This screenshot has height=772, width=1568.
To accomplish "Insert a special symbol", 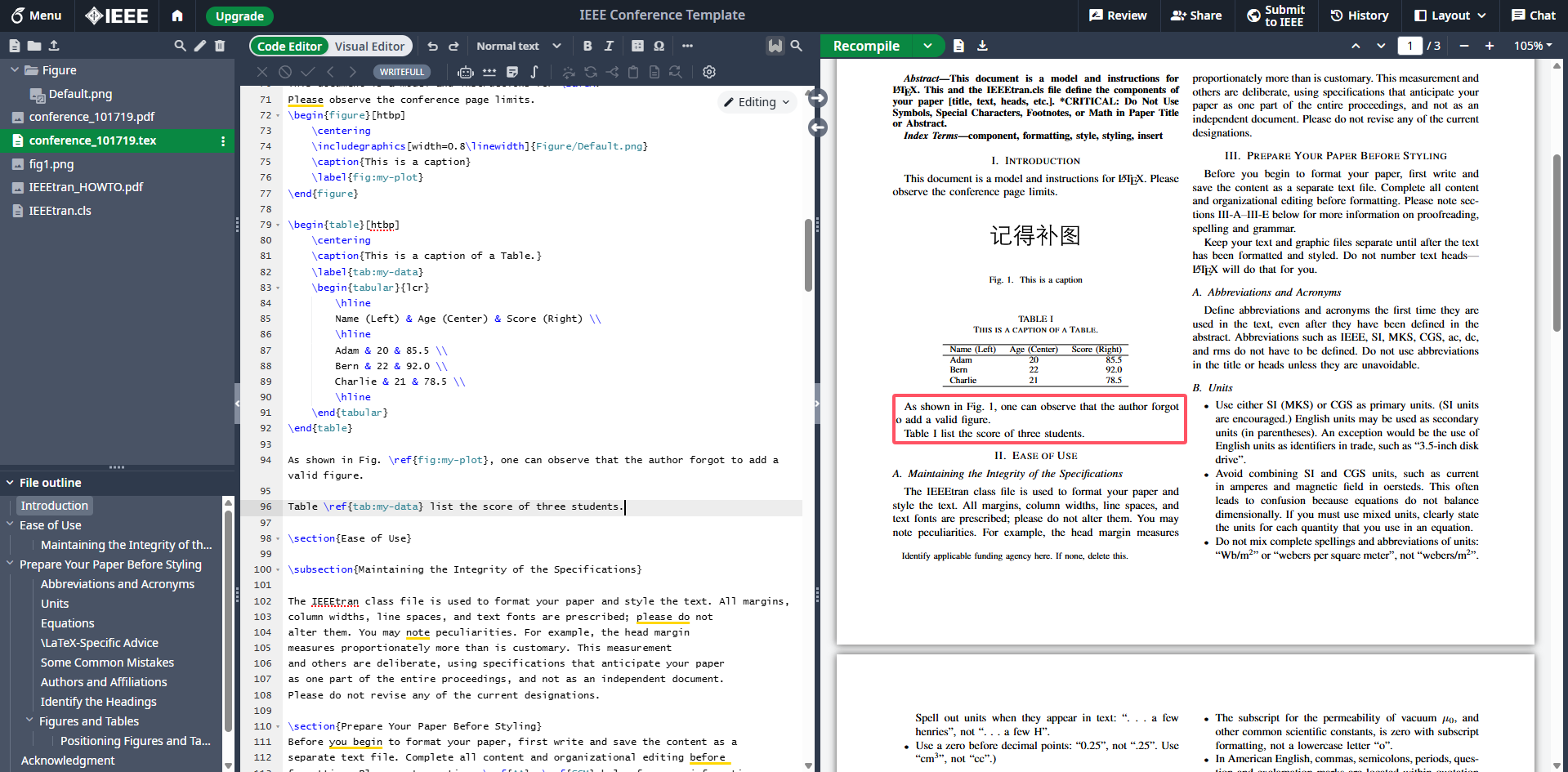I will point(659,46).
